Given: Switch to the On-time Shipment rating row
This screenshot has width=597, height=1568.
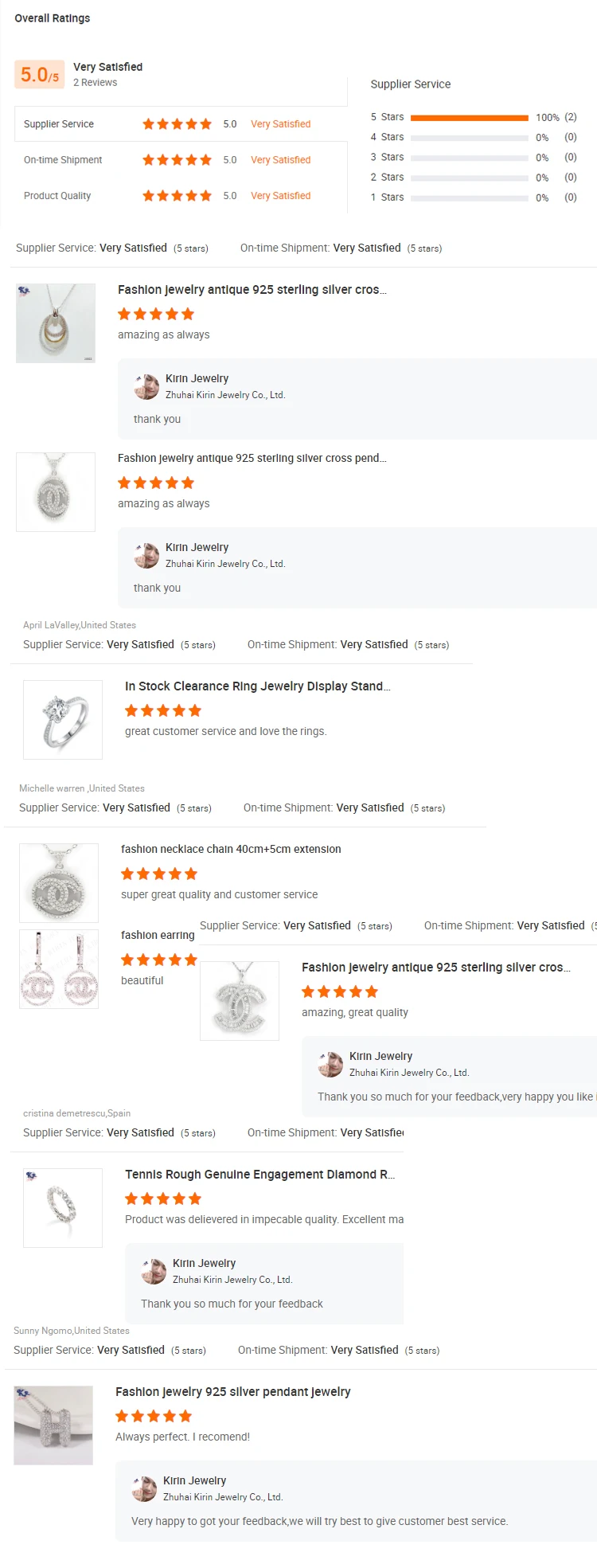Looking at the screenshot, I should pos(63,160).
